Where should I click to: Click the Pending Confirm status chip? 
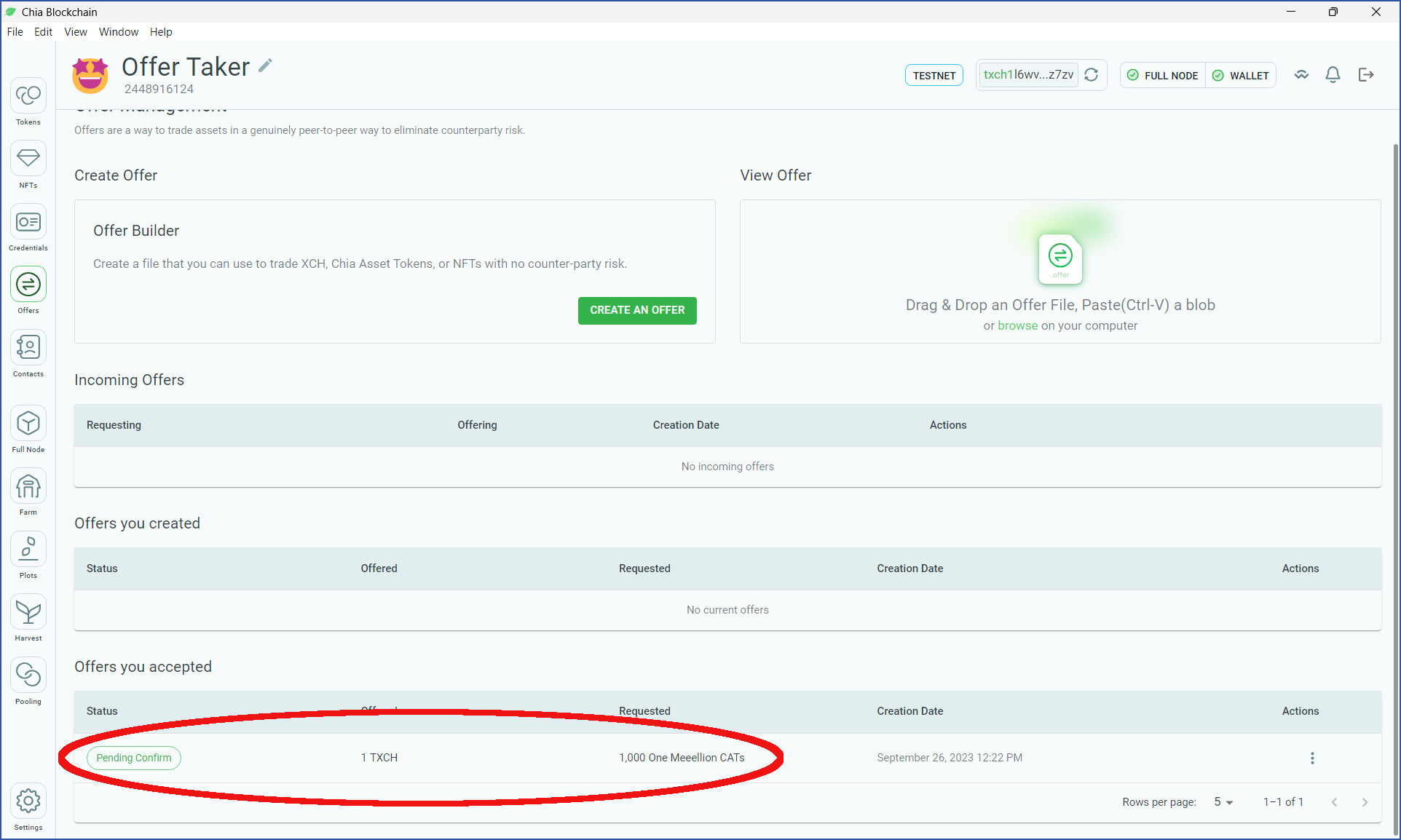coord(134,758)
